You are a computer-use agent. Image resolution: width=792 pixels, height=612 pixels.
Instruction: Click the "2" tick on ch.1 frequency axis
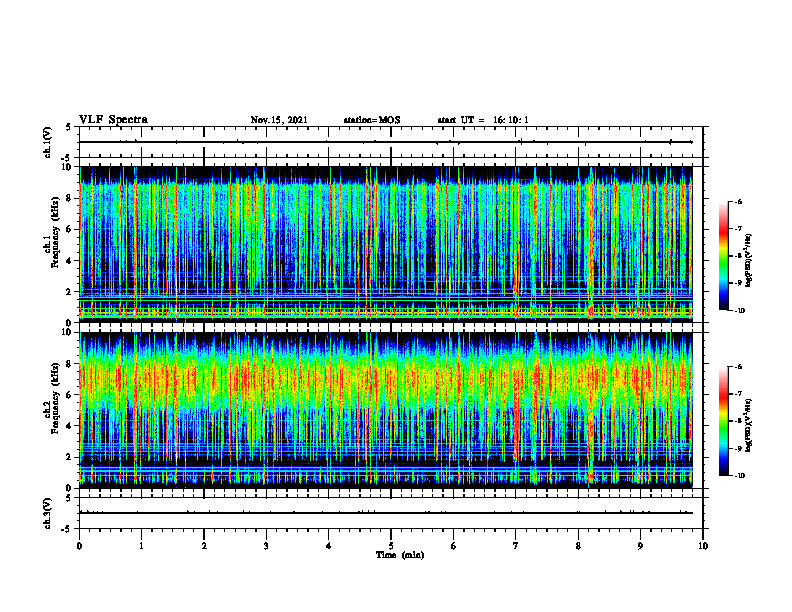pos(70,292)
